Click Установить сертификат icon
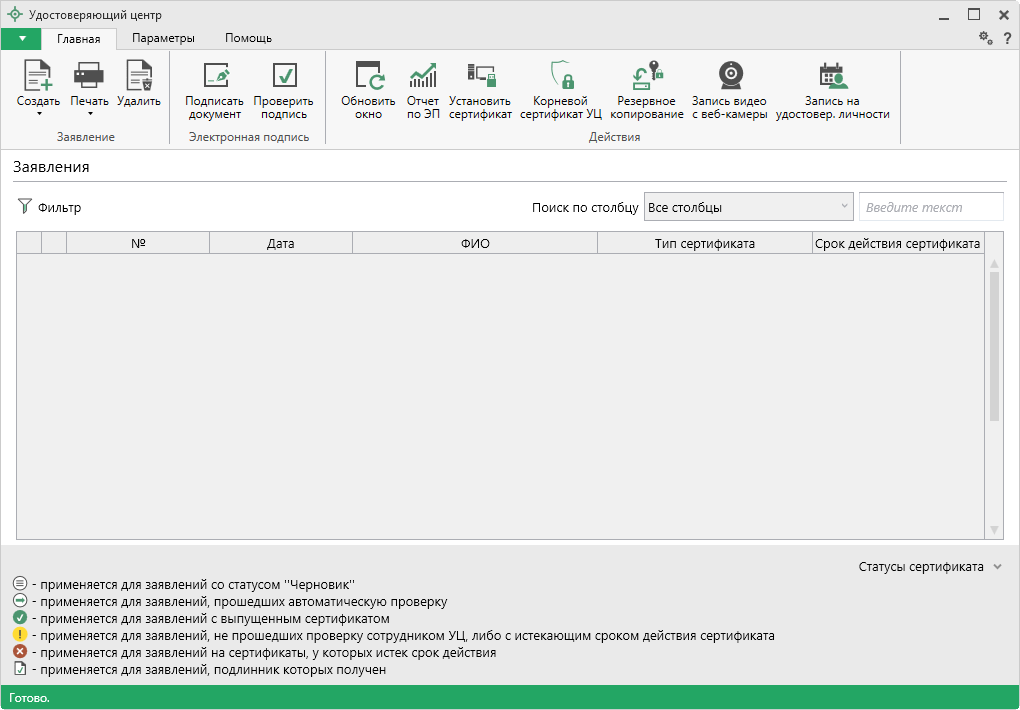This screenshot has width=1020, height=710. 480,77
